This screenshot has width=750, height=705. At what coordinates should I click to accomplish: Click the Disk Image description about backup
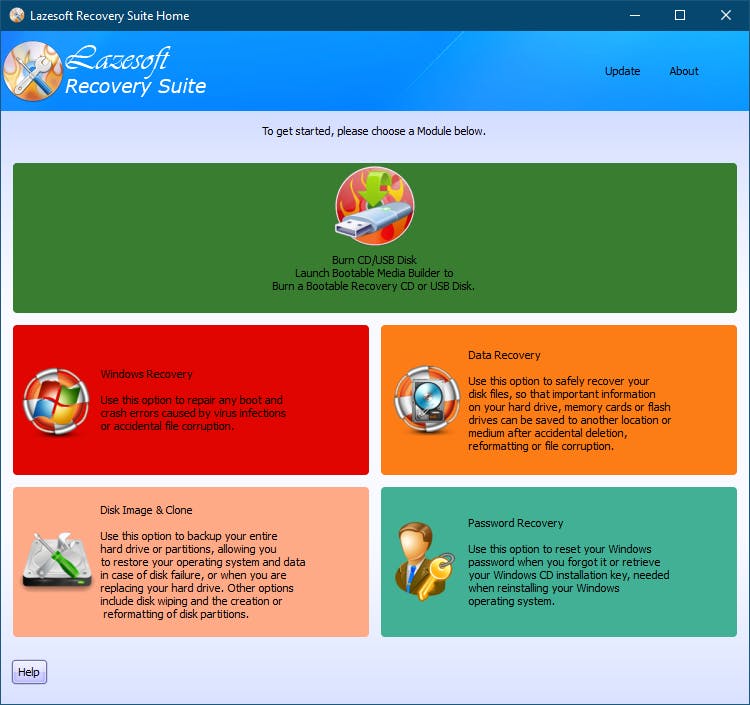coord(203,575)
